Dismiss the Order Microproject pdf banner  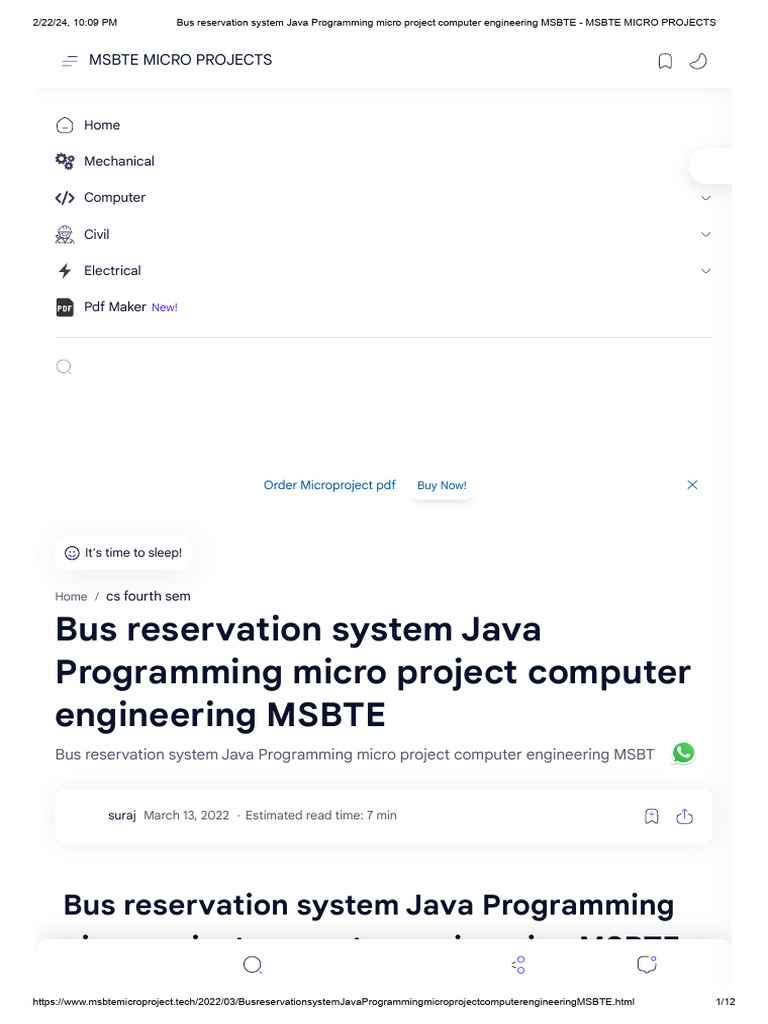click(x=692, y=485)
